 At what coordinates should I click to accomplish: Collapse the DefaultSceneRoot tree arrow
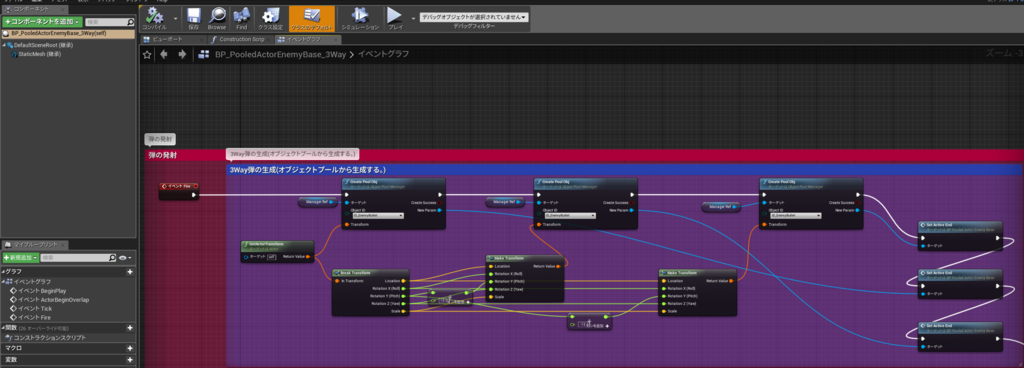tap(4, 45)
